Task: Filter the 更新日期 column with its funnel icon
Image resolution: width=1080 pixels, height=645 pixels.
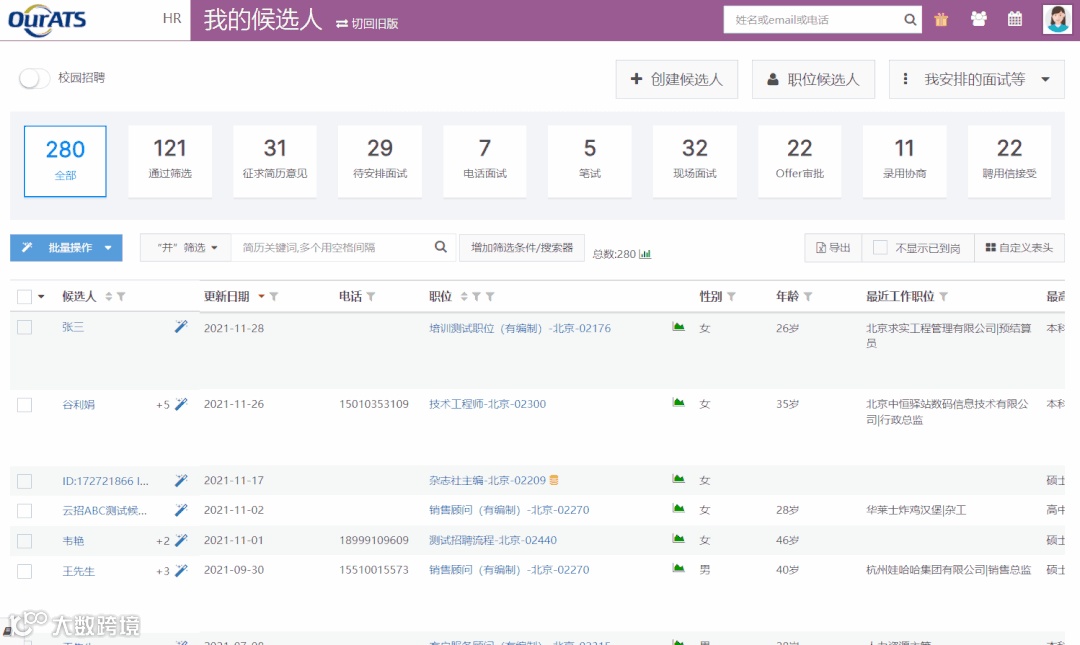Action: click(x=273, y=296)
